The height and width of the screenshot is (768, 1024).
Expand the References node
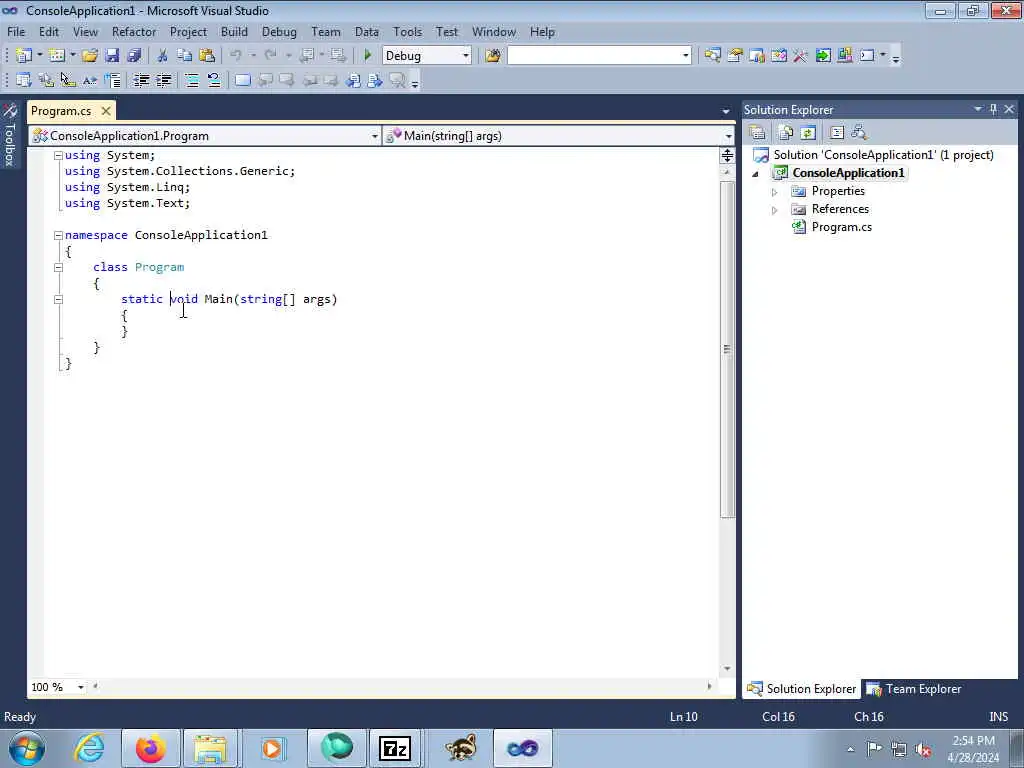pos(775,210)
